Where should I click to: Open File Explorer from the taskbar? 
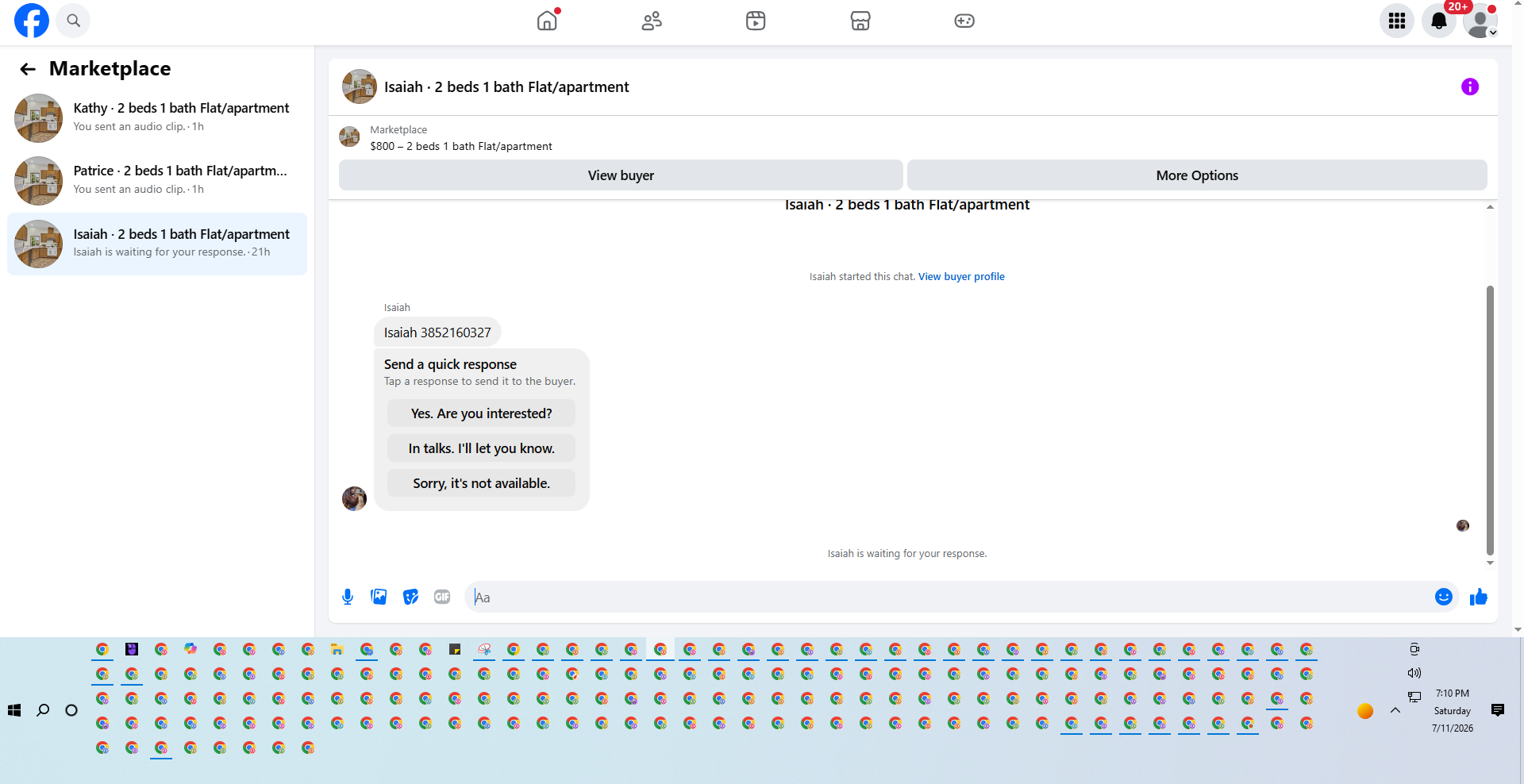tap(337, 649)
